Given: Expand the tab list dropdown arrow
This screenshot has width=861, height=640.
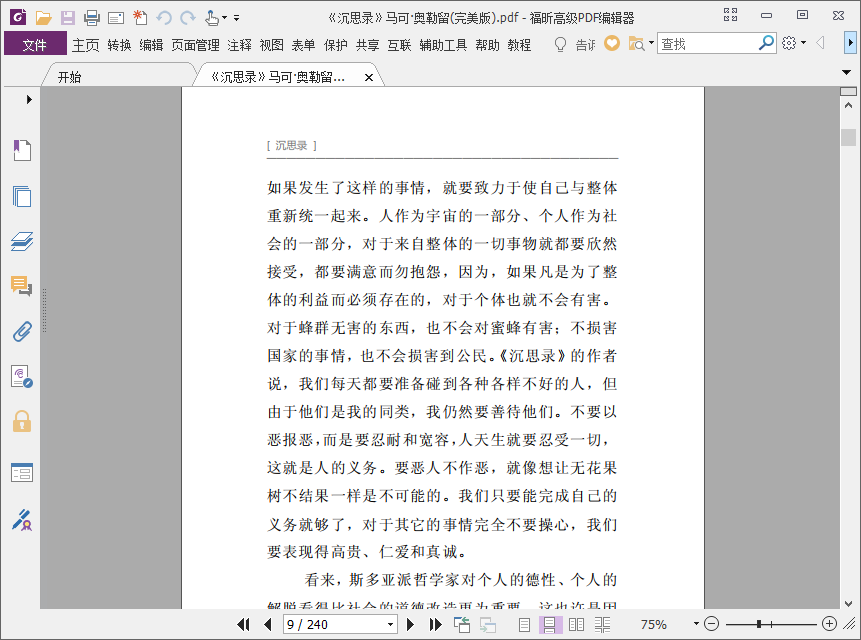Looking at the screenshot, I should click(846, 72).
